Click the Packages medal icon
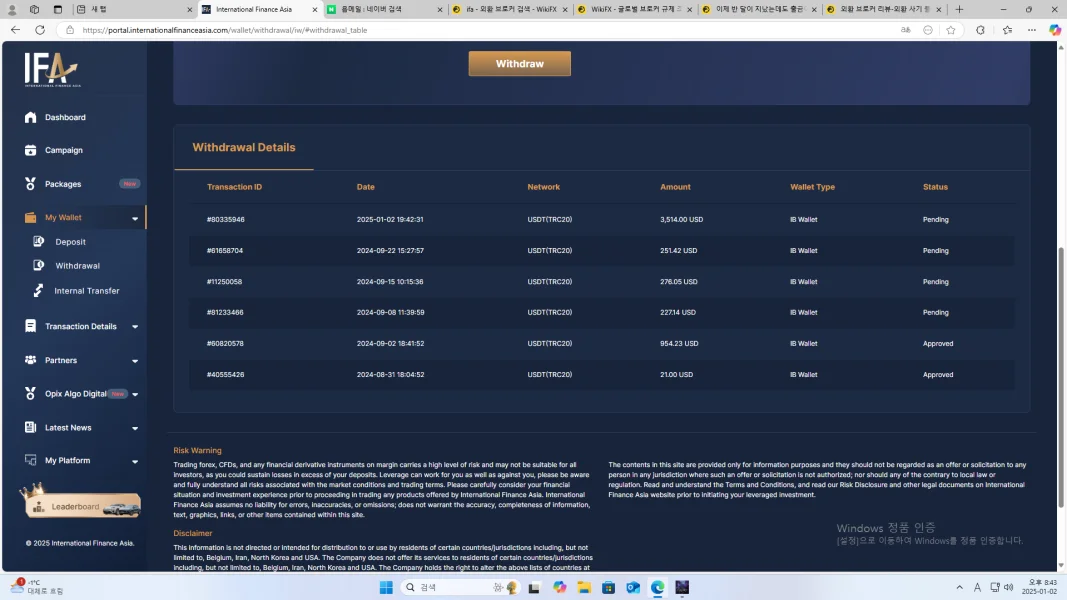This screenshot has height=600, width=1067. point(30,184)
